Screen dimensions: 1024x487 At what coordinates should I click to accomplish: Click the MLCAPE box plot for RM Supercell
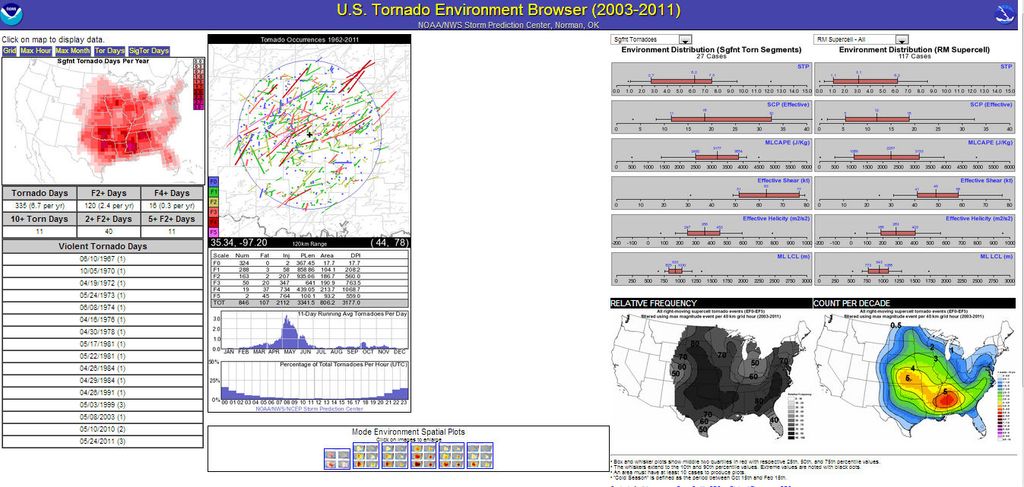[x=915, y=155]
